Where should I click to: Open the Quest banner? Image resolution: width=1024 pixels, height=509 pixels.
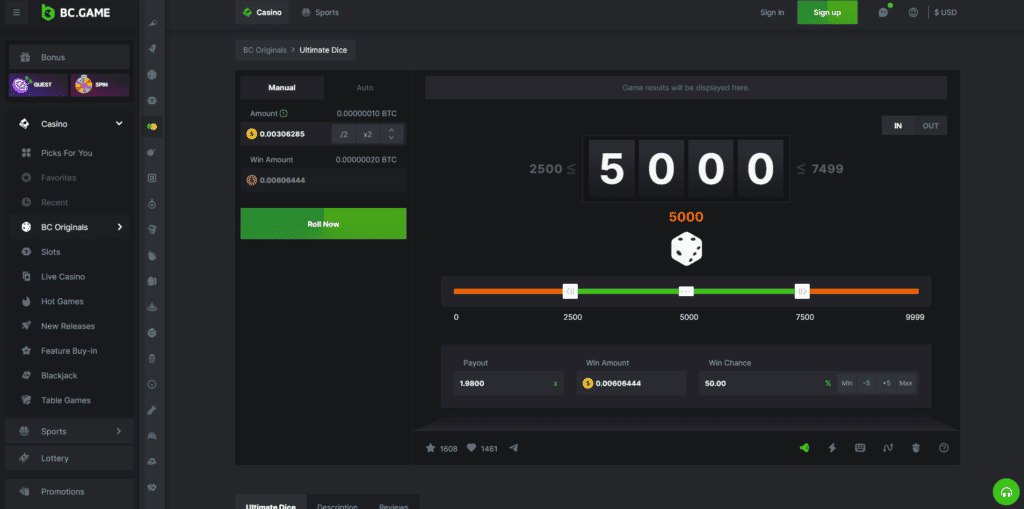coord(38,85)
